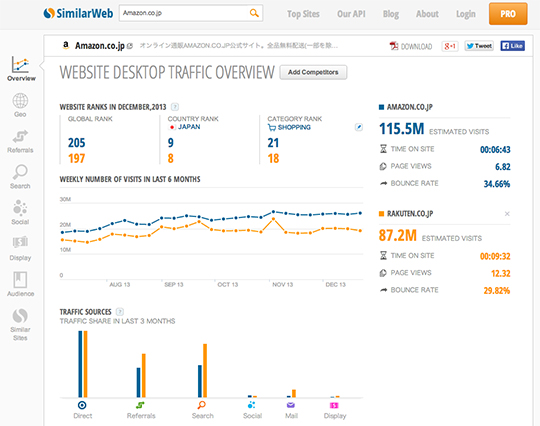Click the Display traffic source icon under chart
Screen dimensions: 540x426
click(334, 405)
